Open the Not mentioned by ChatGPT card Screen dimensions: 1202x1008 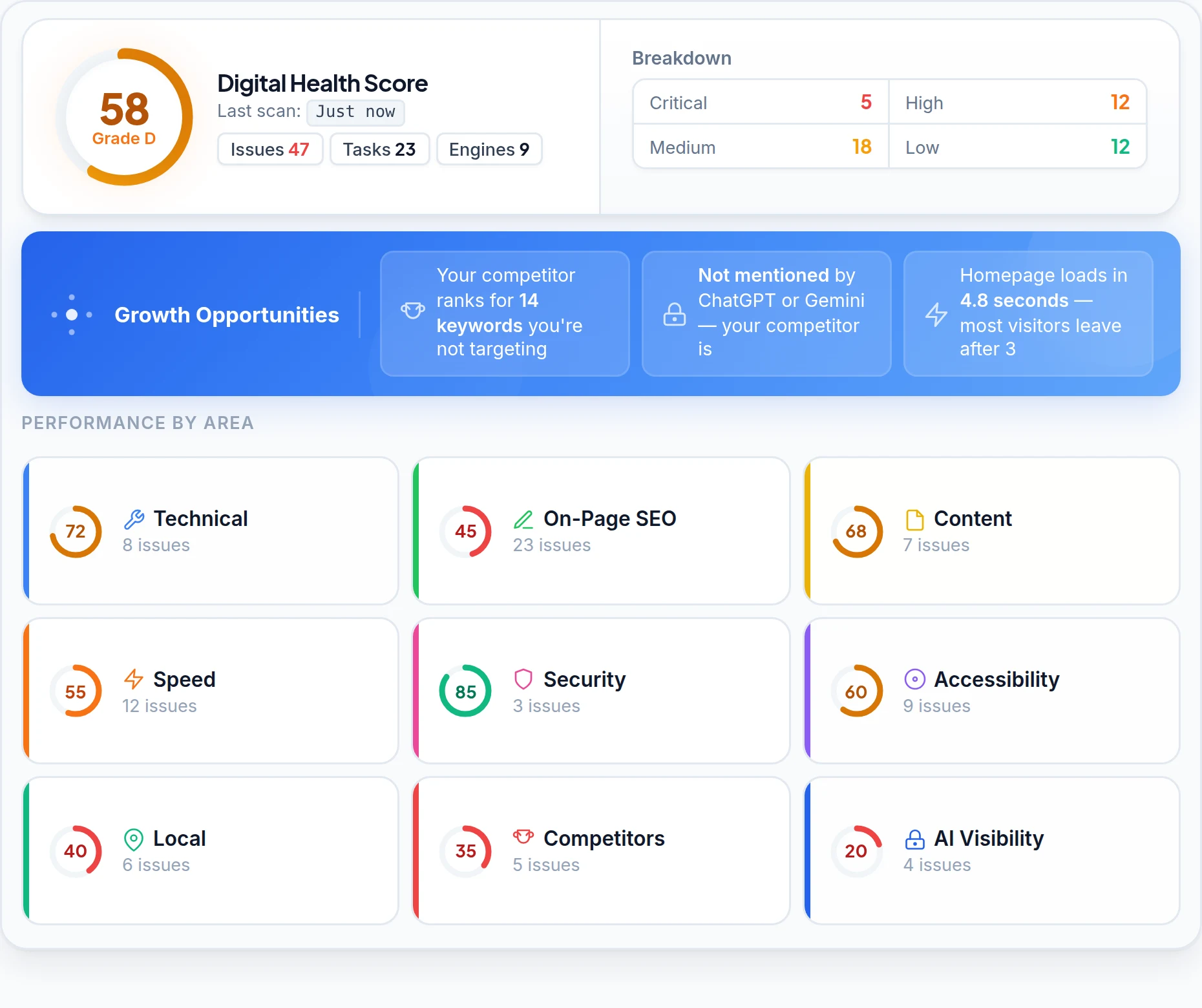[x=766, y=313]
